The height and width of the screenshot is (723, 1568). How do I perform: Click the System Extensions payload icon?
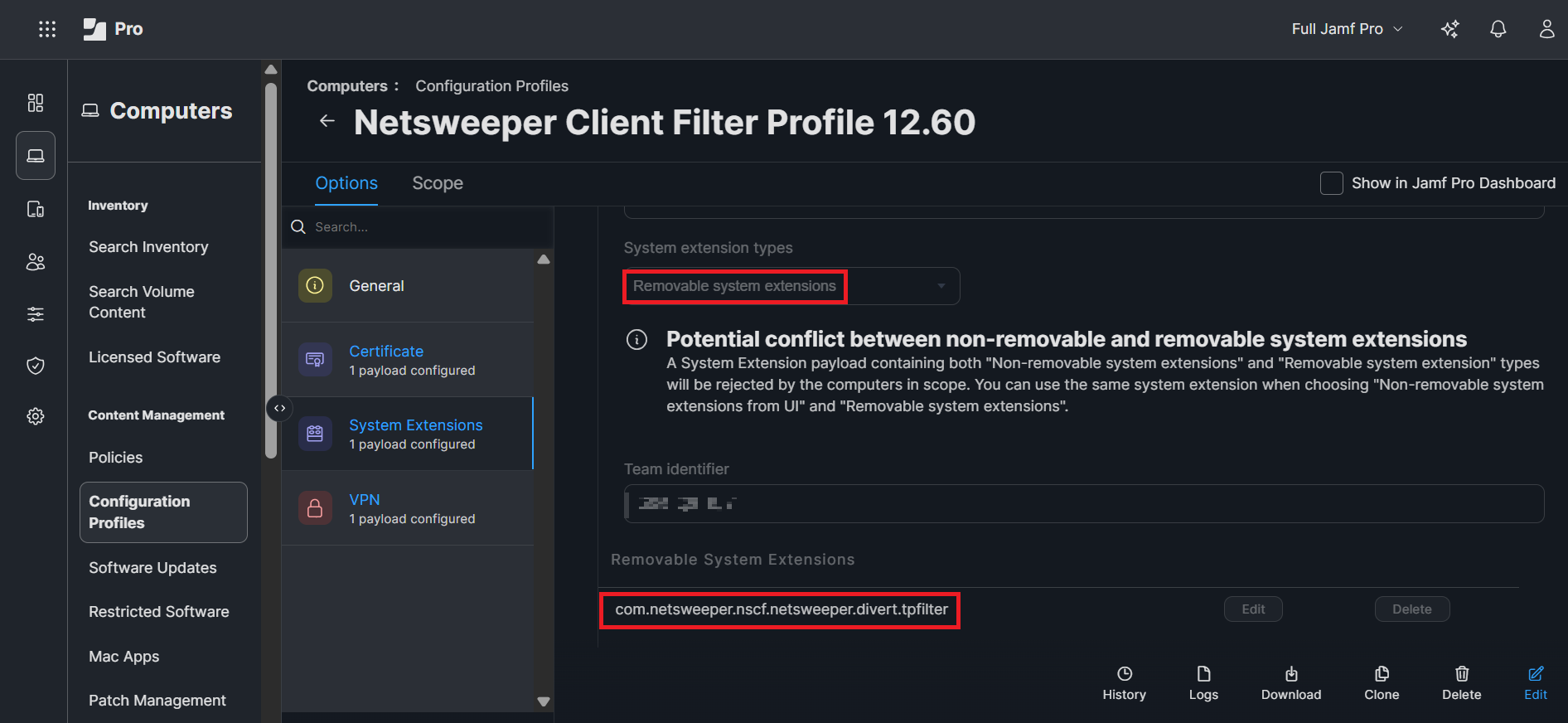click(x=315, y=433)
